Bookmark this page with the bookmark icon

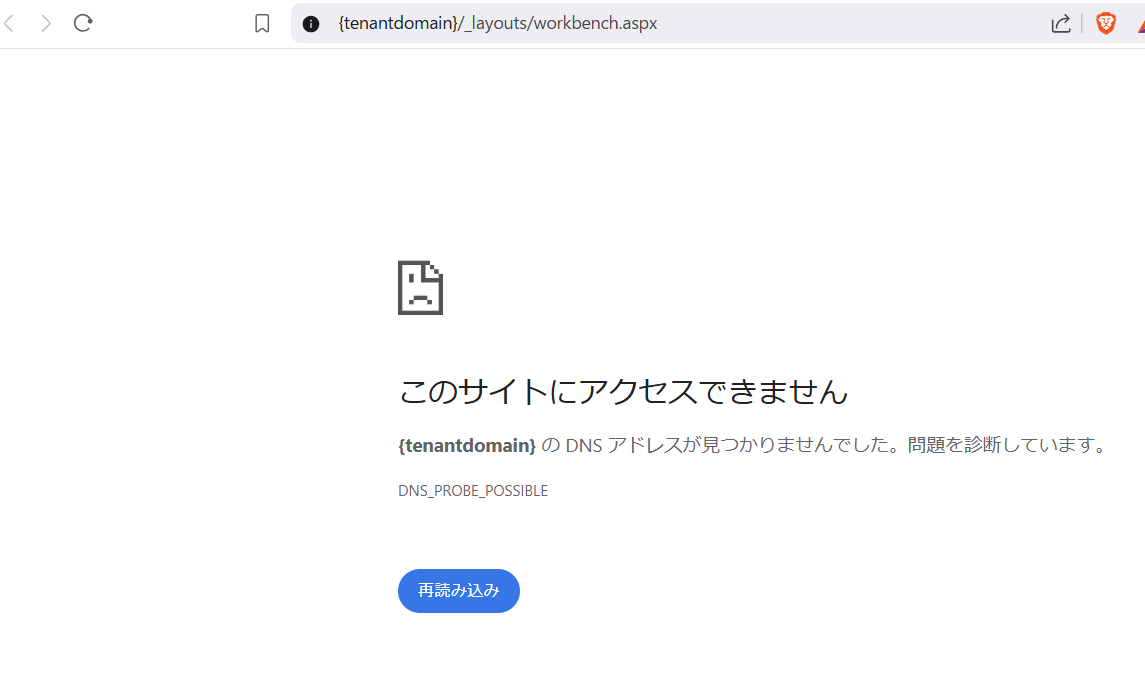tap(262, 23)
